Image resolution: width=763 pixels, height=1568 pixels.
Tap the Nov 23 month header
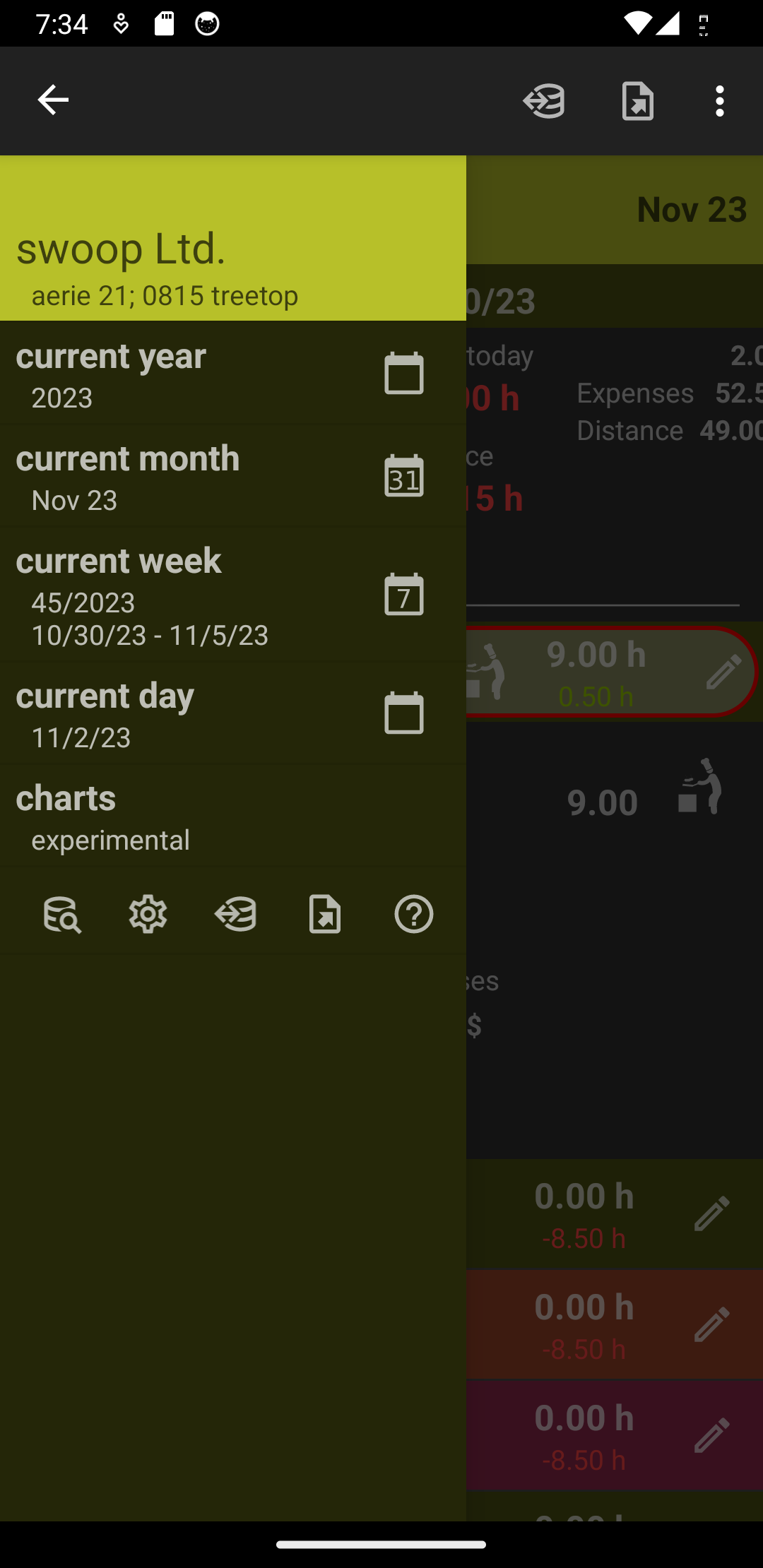point(691,210)
